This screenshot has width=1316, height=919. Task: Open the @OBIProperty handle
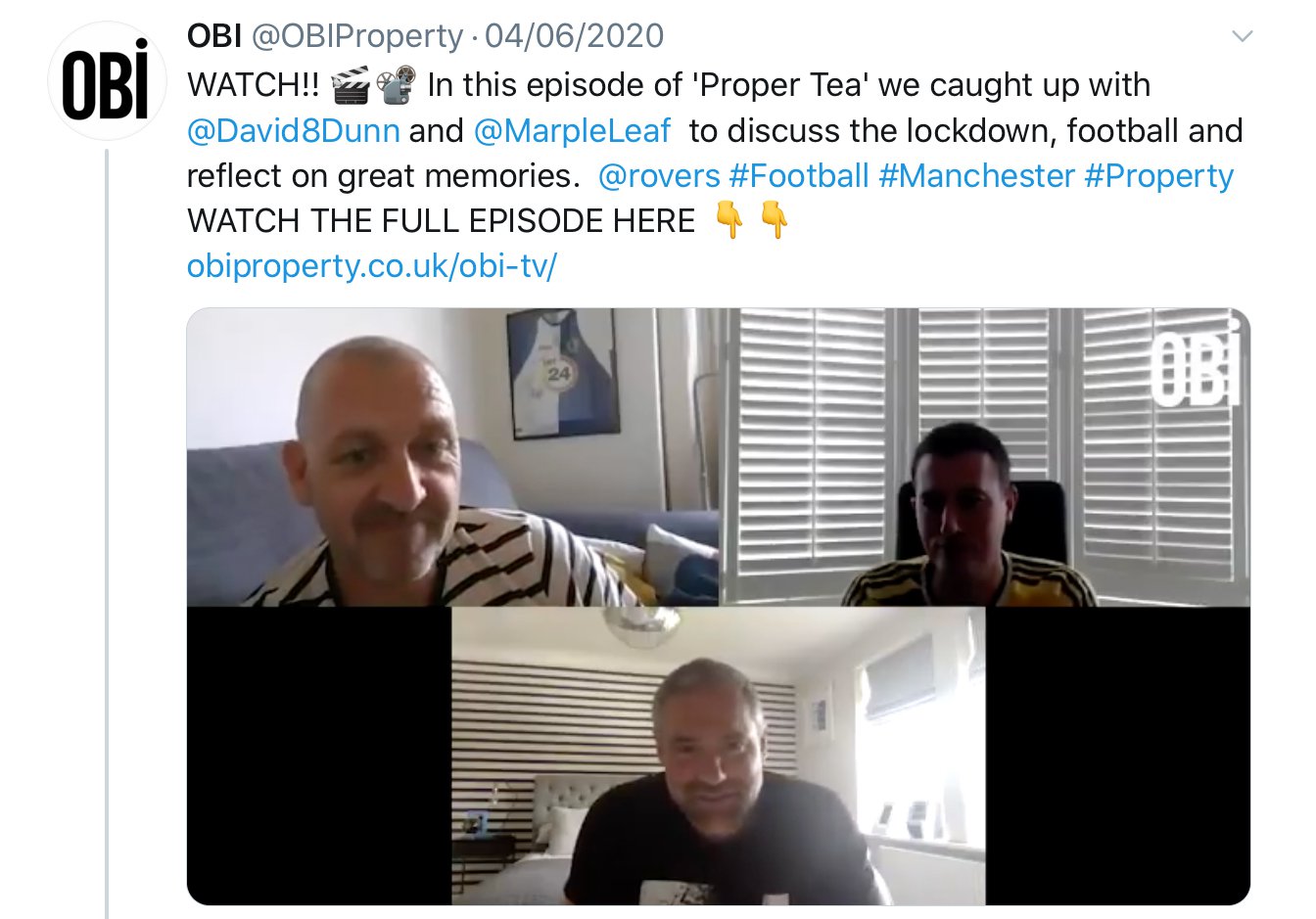(357, 36)
